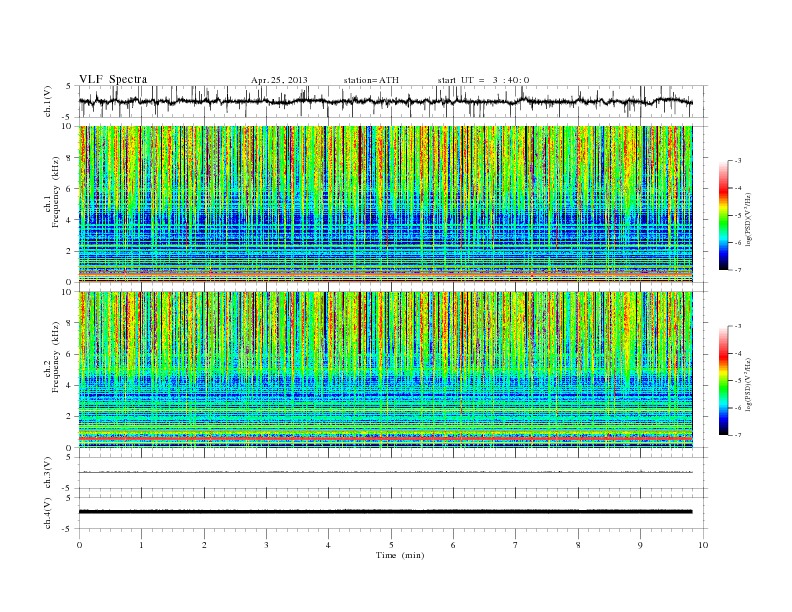
Task: Click the ch.1 PSD color scale bar
Action: coord(723,215)
